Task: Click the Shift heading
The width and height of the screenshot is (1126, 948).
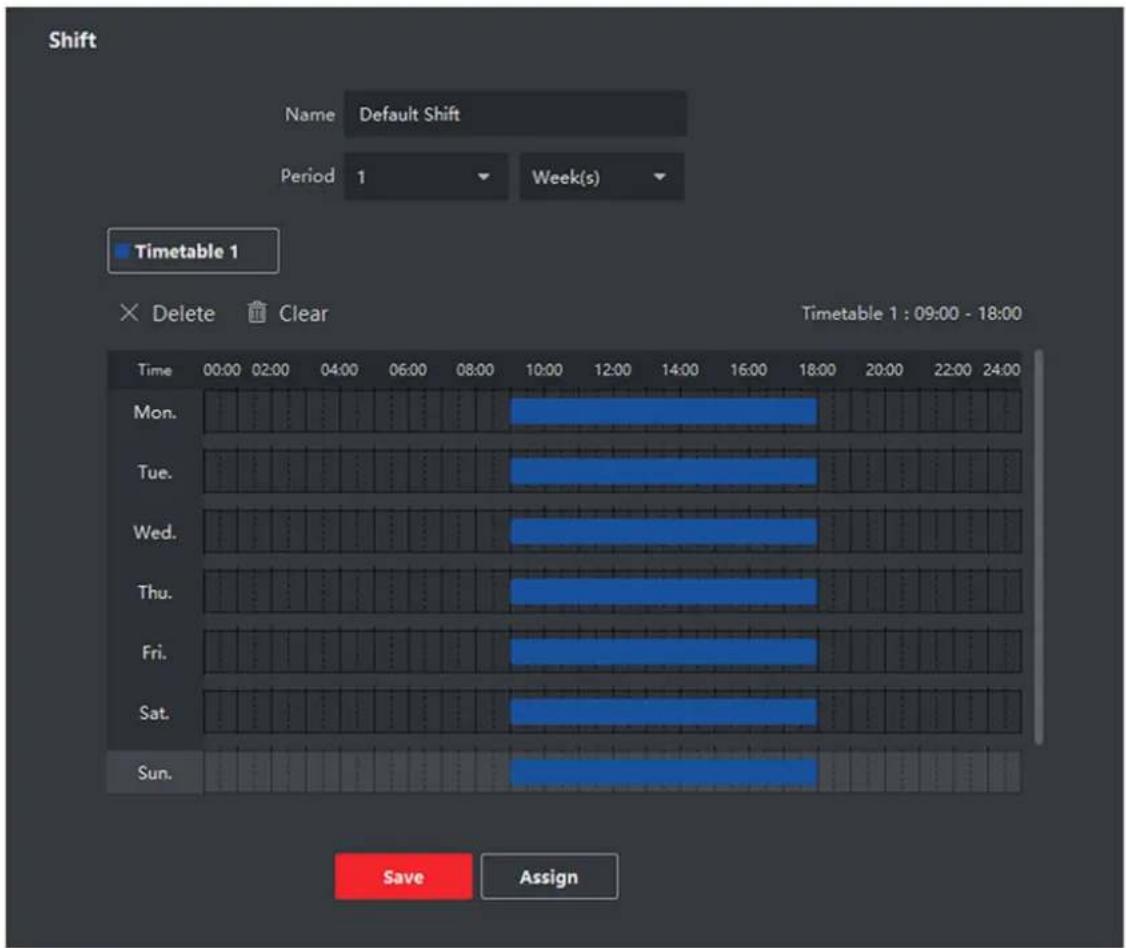Action: [73, 40]
